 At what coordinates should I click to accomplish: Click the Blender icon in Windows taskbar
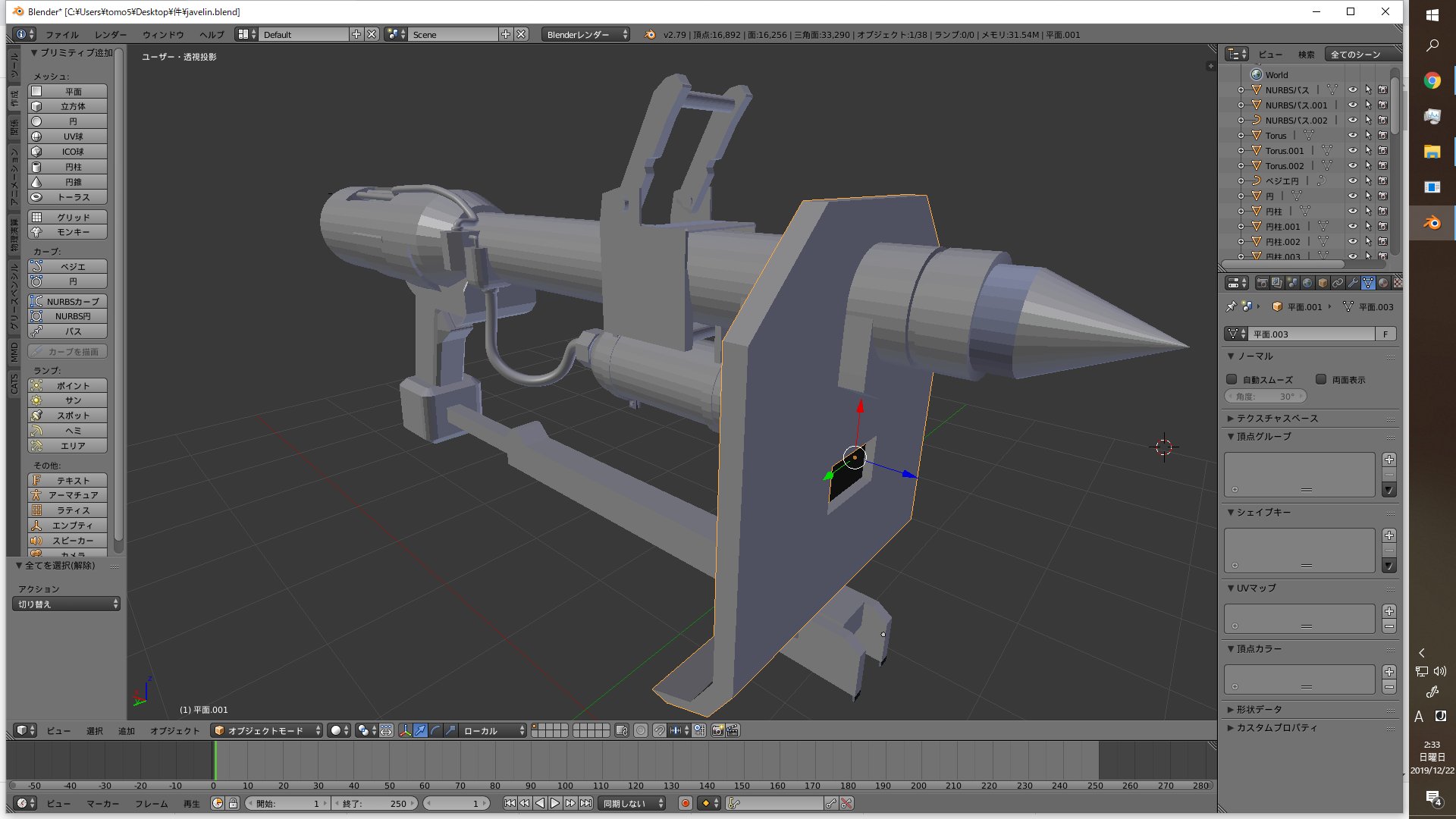point(1432,222)
